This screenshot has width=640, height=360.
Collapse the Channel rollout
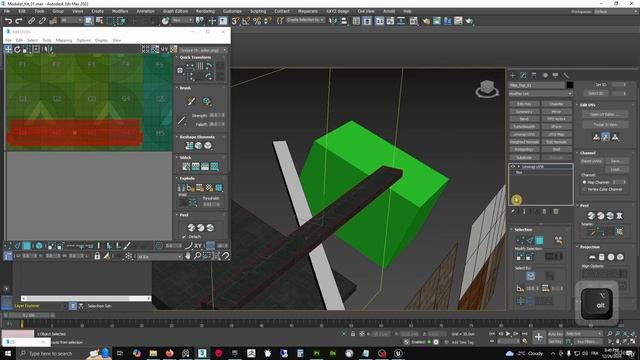[x=578, y=153]
